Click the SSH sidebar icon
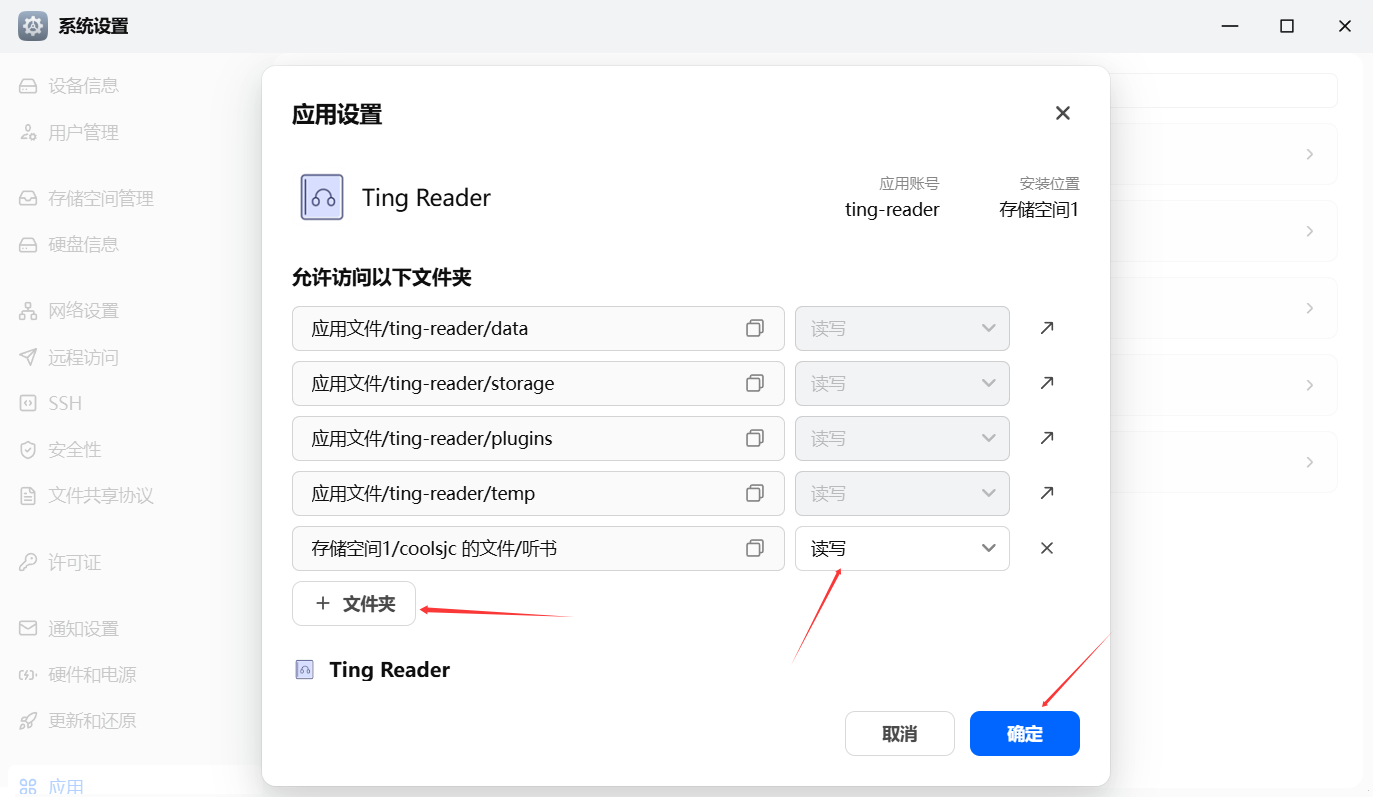 [28, 403]
